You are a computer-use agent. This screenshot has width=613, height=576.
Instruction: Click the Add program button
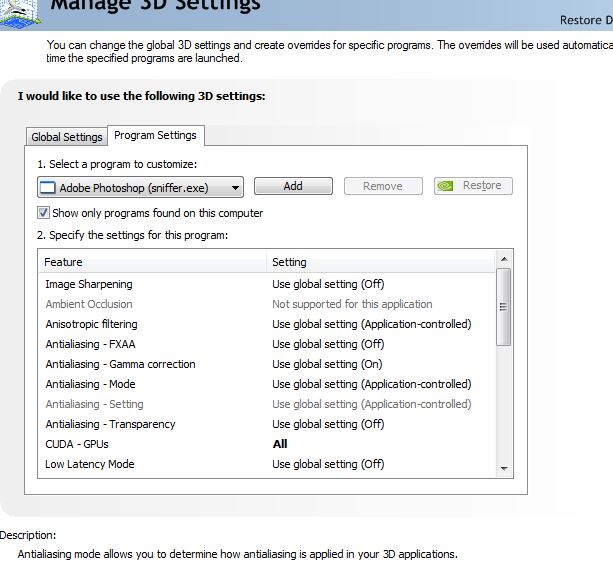tap(293, 186)
